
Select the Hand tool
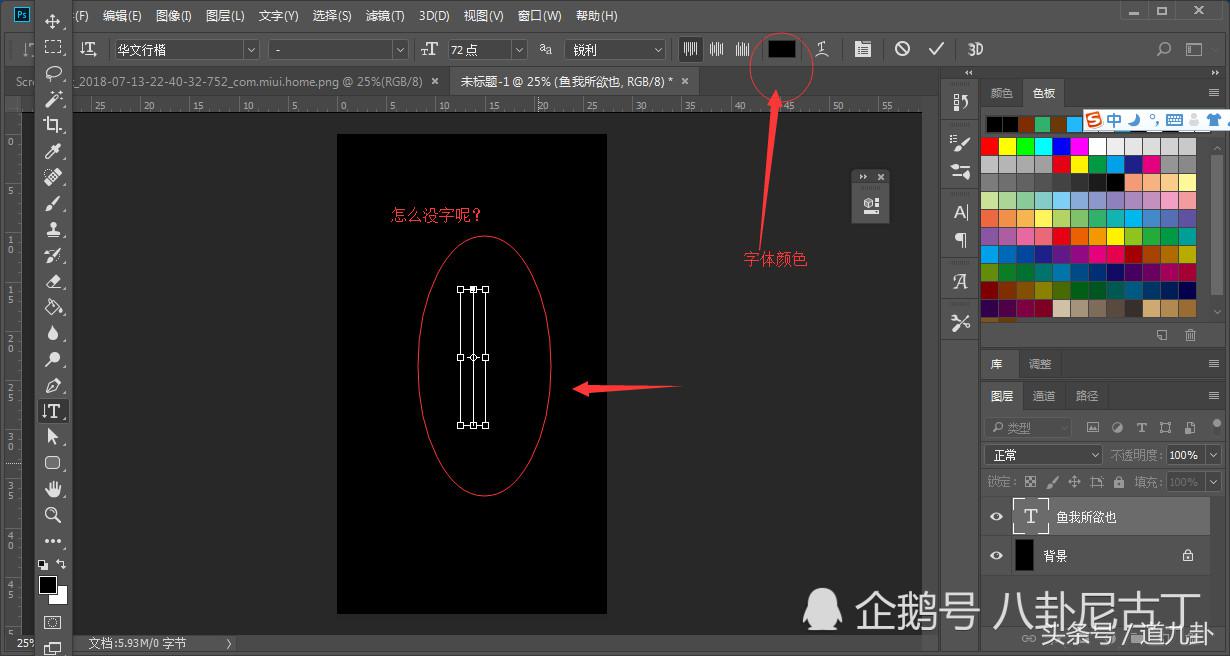[x=54, y=489]
